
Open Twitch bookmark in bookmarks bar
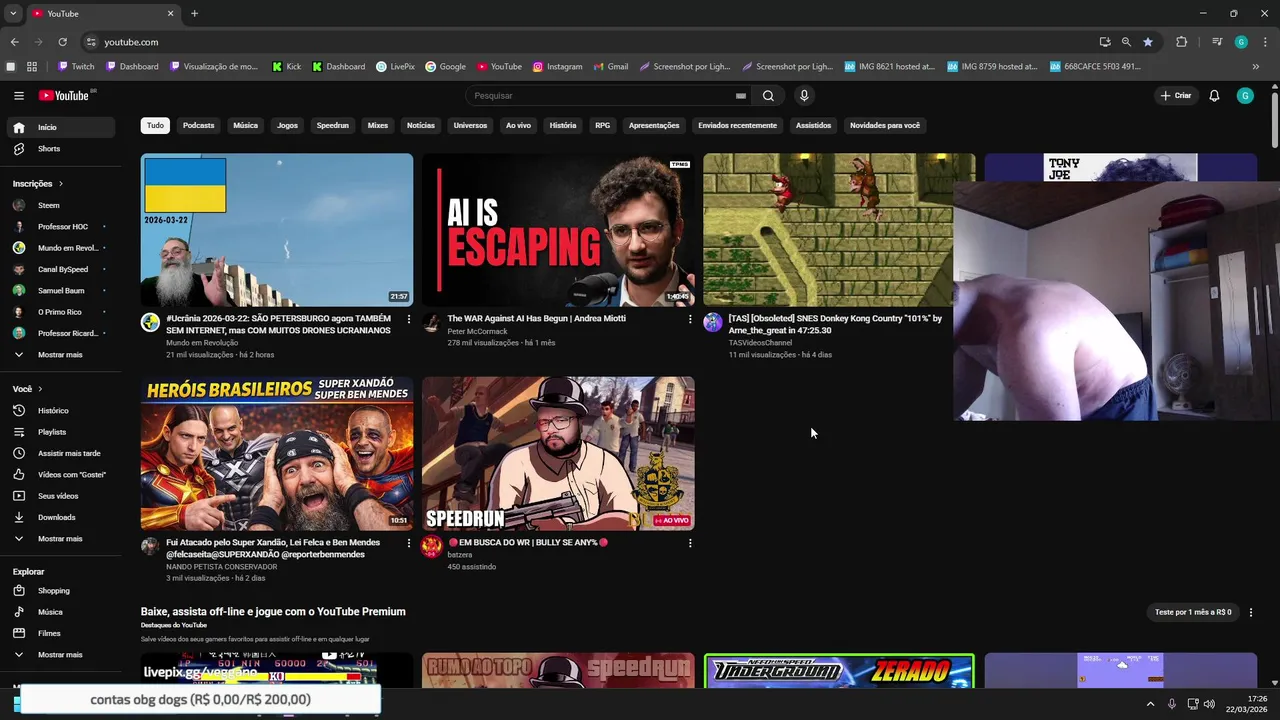(76, 67)
